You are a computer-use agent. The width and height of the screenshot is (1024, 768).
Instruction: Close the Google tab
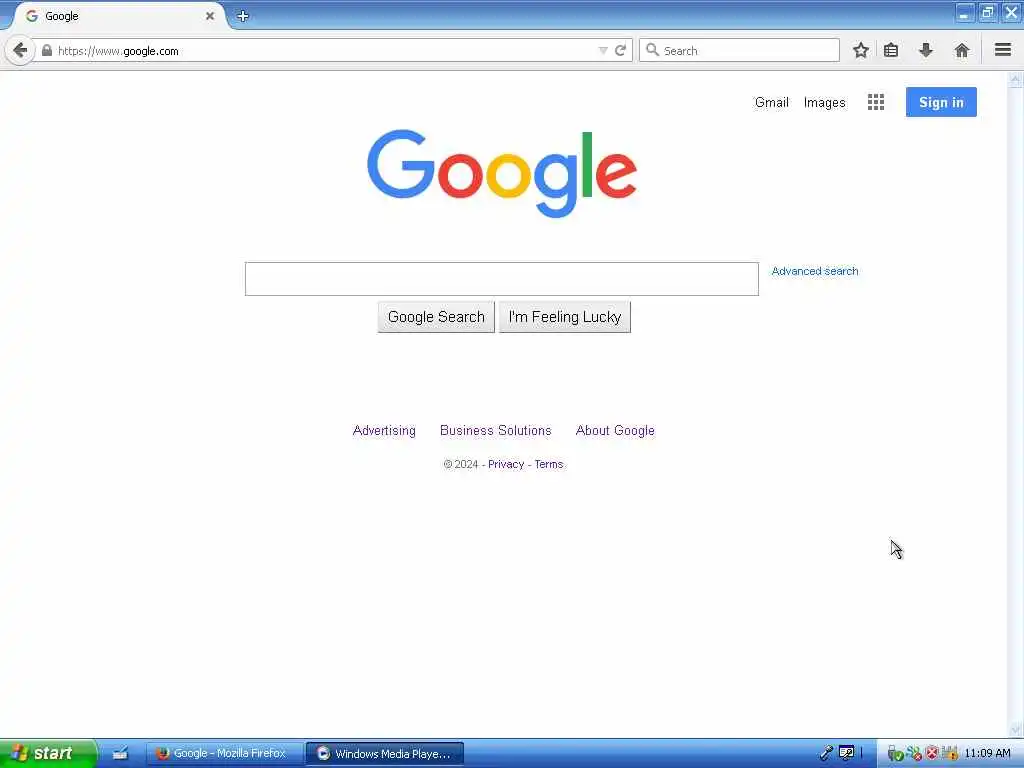pyautogui.click(x=210, y=16)
